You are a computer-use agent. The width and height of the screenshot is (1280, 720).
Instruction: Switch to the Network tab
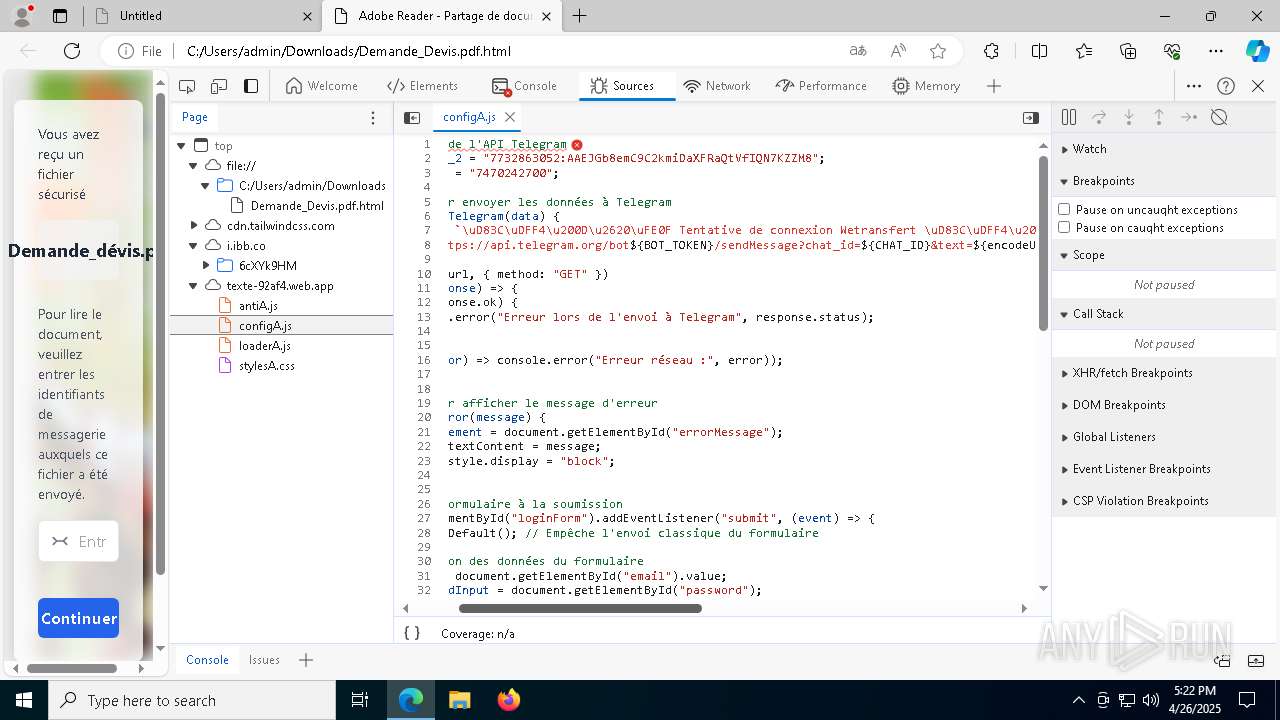tap(717, 86)
